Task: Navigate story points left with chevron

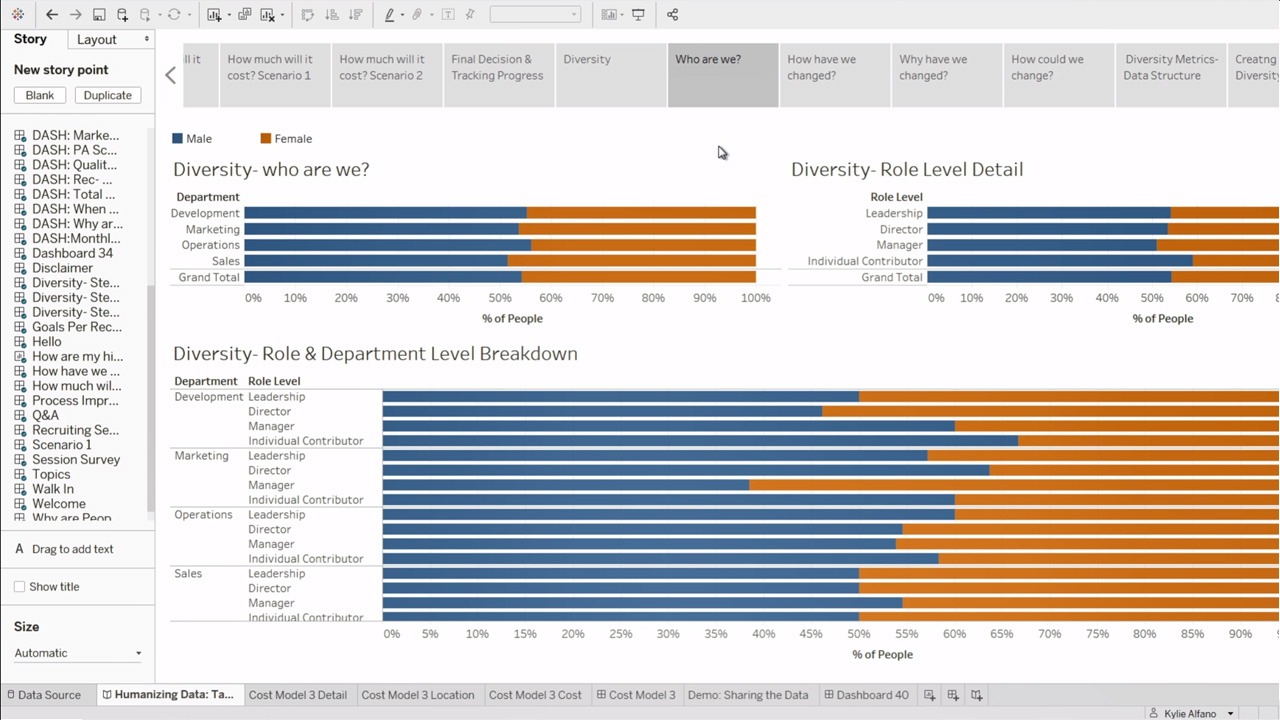Action: point(170,75)
